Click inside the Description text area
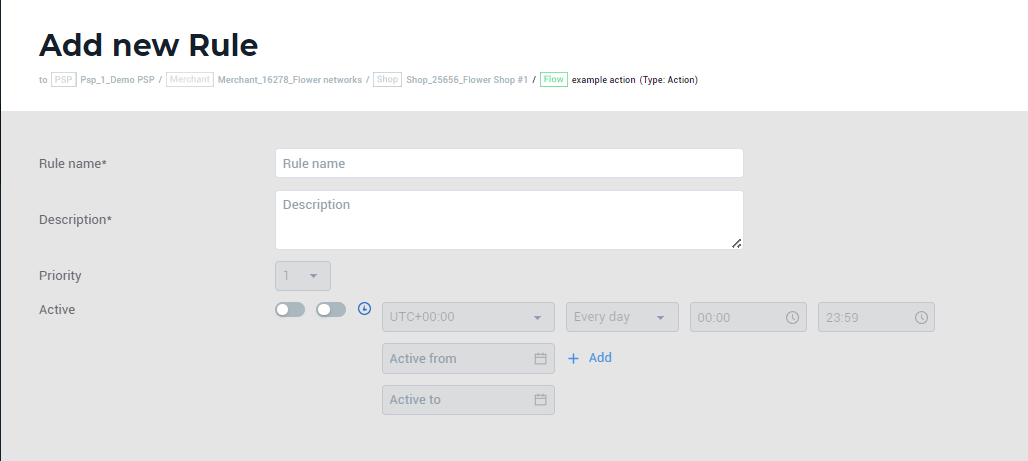 pyautogui.click(x=509, y=220)
